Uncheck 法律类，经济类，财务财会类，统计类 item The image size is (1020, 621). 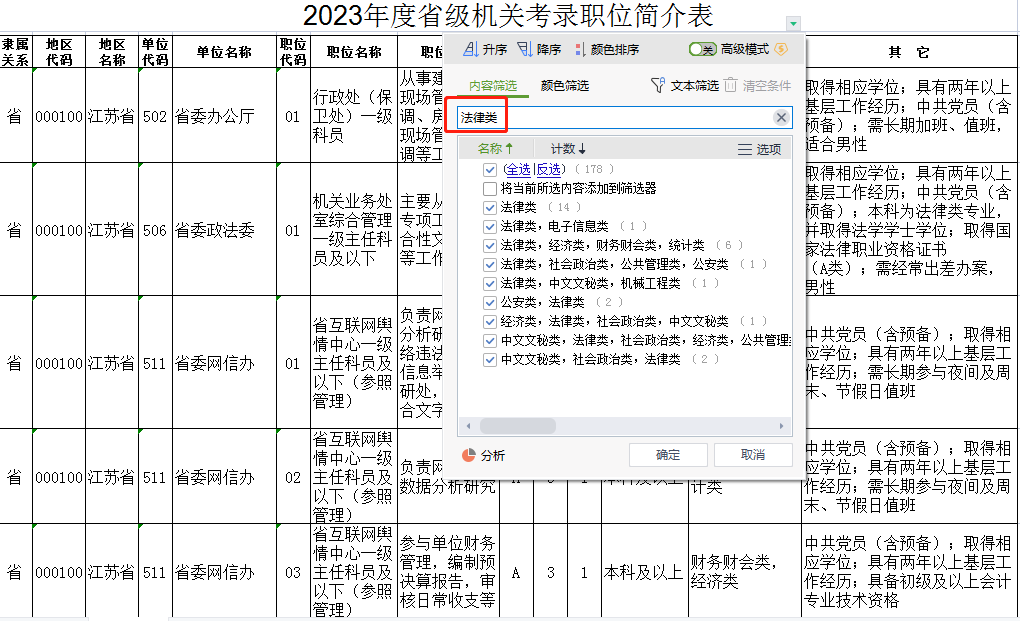pyautogui.click(x=490, y=246)
